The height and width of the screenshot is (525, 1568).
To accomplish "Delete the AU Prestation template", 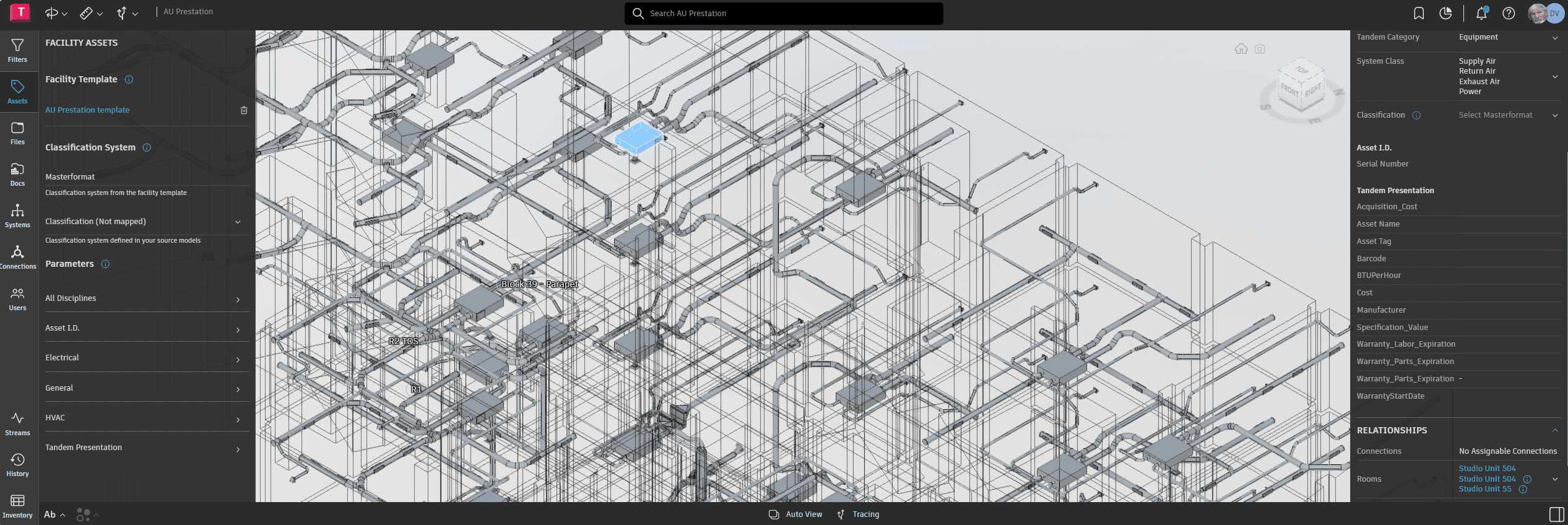I will [x=244, y=110].
